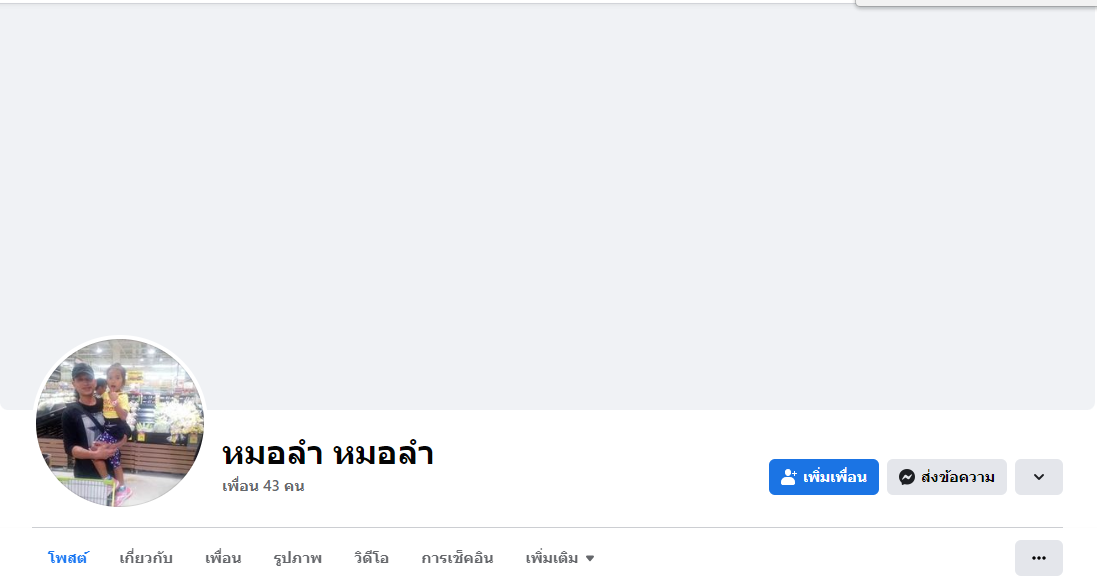1097x582 pixels.
Task: Click the small triangle arrow after เพิ่มเติม
Action: click(x=590, y=558)
